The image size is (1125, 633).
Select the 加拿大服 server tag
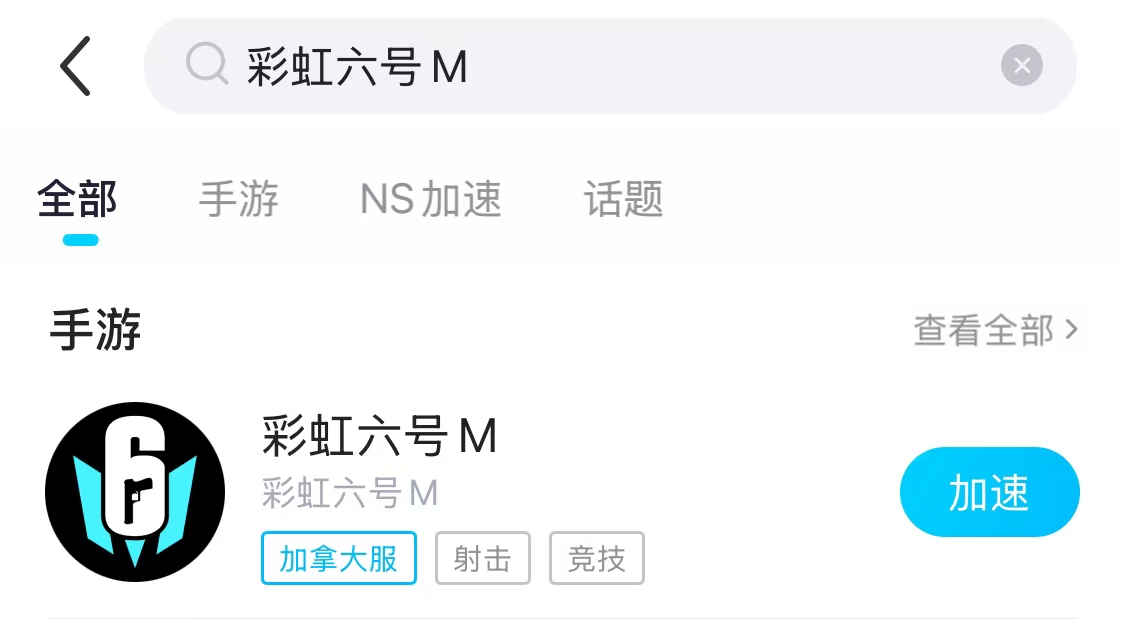[339, 558]
